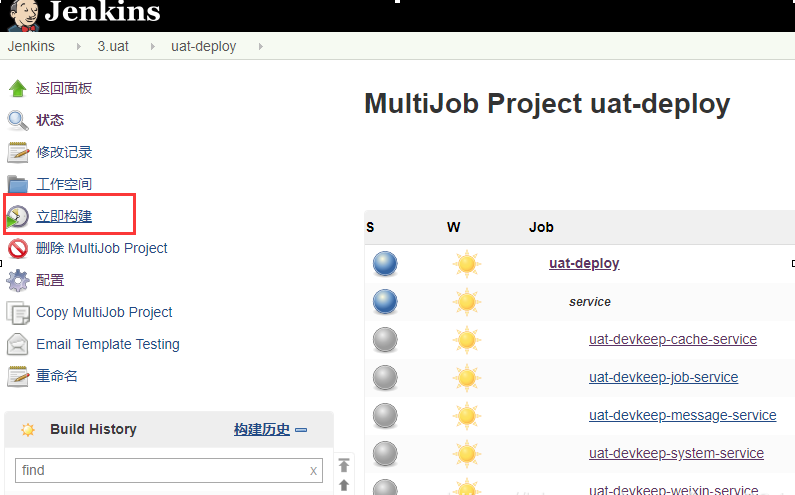Focus the build history find field

point(169,471)
